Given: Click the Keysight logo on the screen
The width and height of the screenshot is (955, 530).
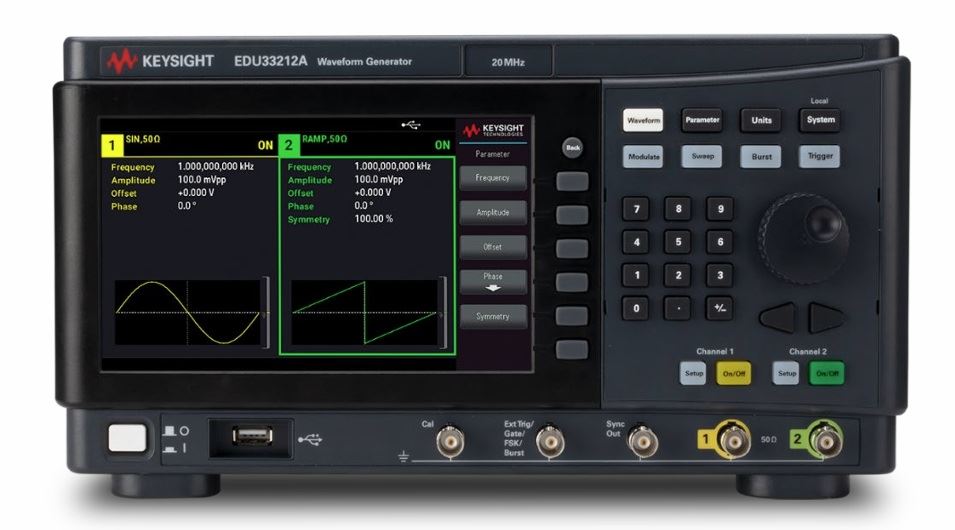Looking at the screenshot, I should [x=493, y=130].
